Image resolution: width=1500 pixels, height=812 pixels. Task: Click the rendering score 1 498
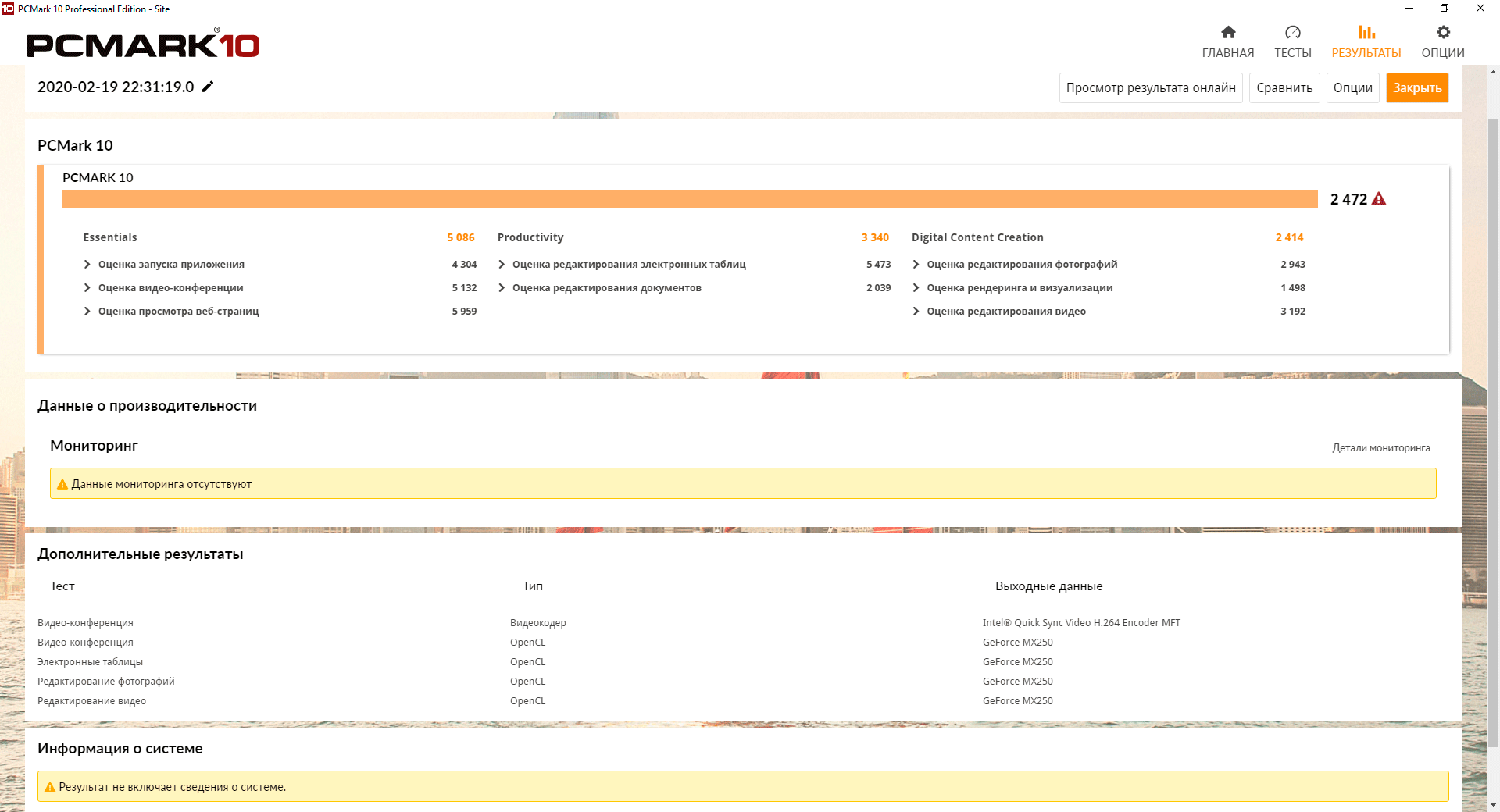(1293, 288)
